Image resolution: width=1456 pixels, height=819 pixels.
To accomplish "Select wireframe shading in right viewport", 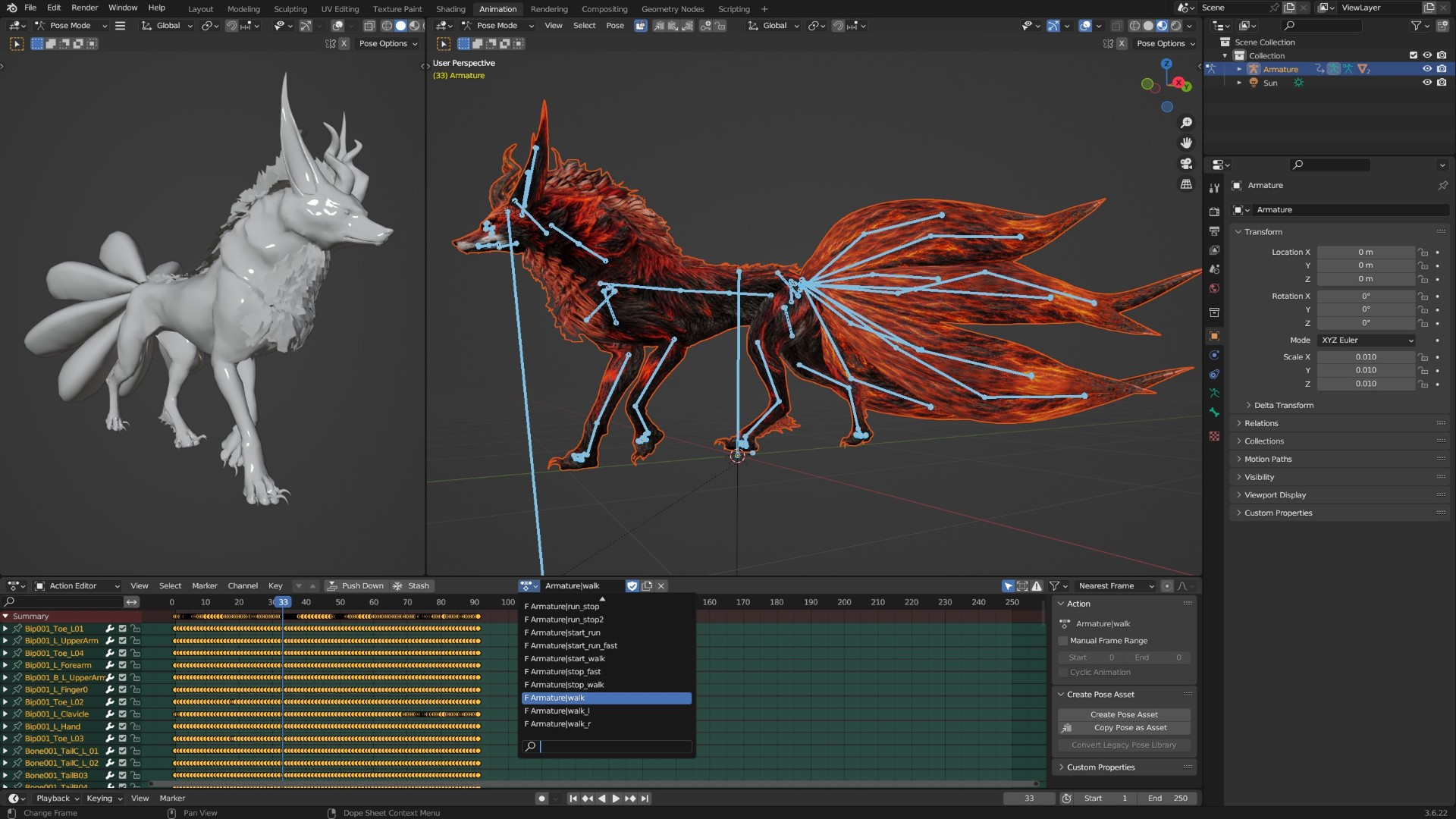I will (x=1135, y=26).
